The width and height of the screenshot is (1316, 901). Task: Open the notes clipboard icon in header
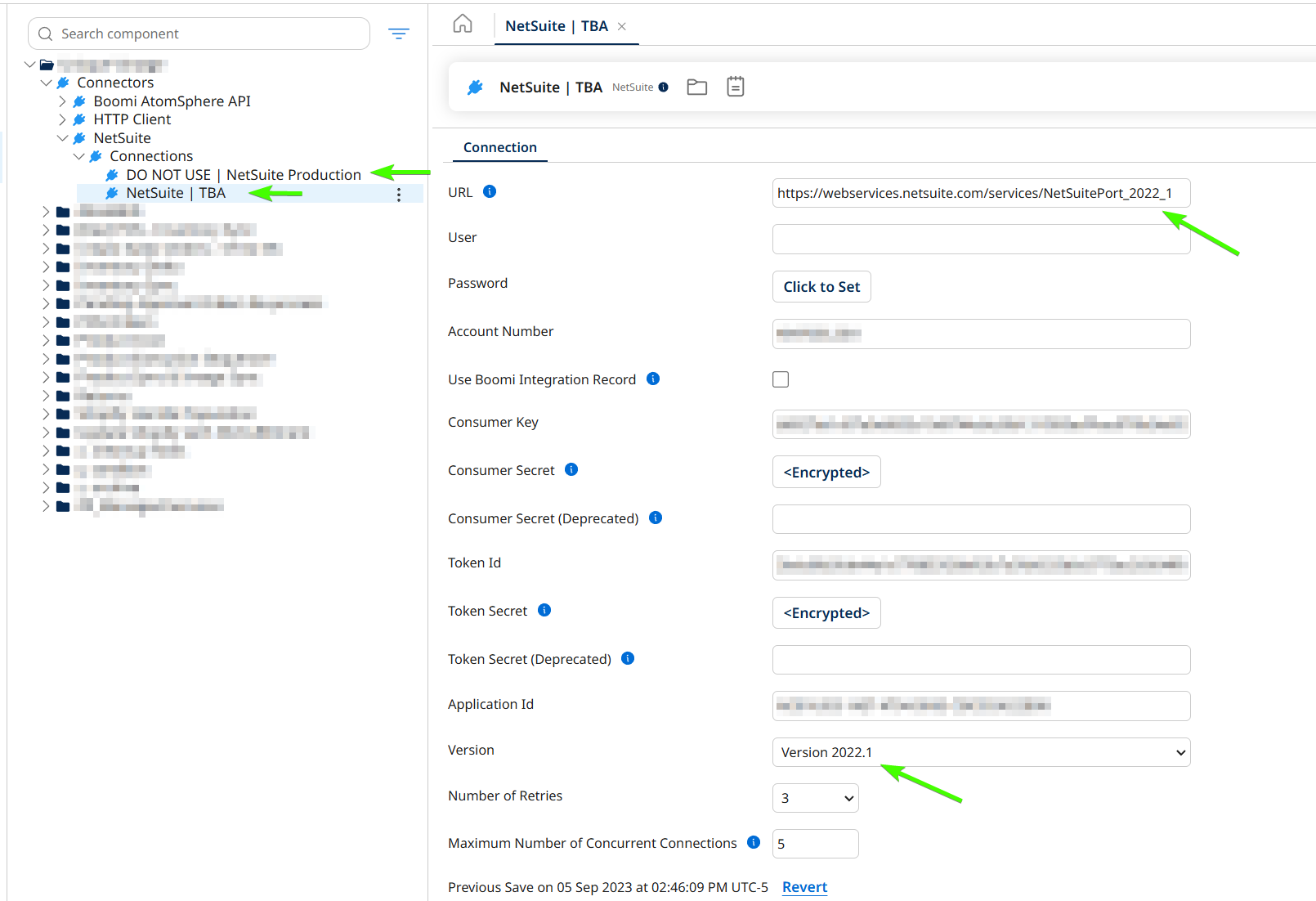click(735, 87)
